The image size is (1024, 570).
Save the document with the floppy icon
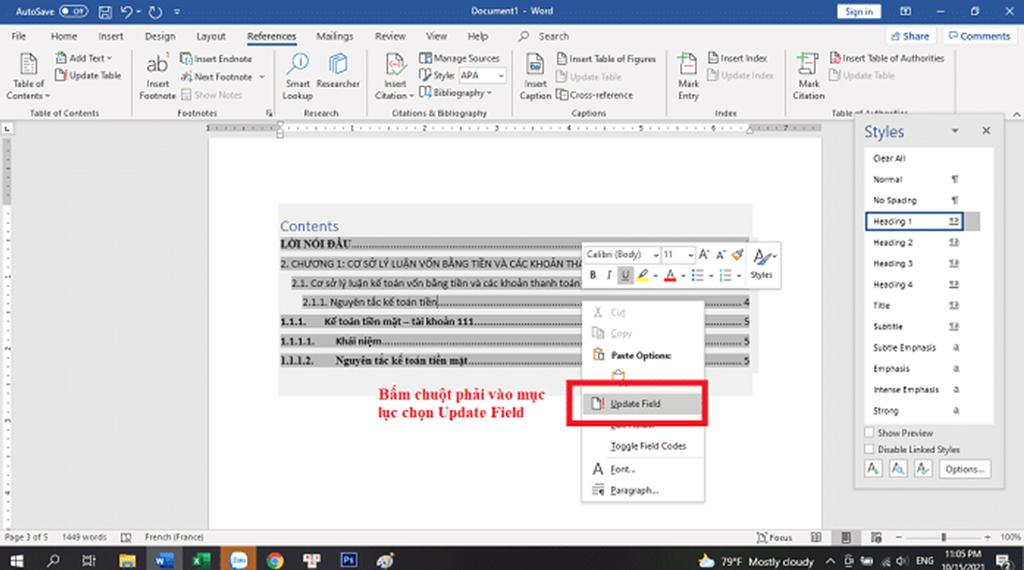(104, 12)
